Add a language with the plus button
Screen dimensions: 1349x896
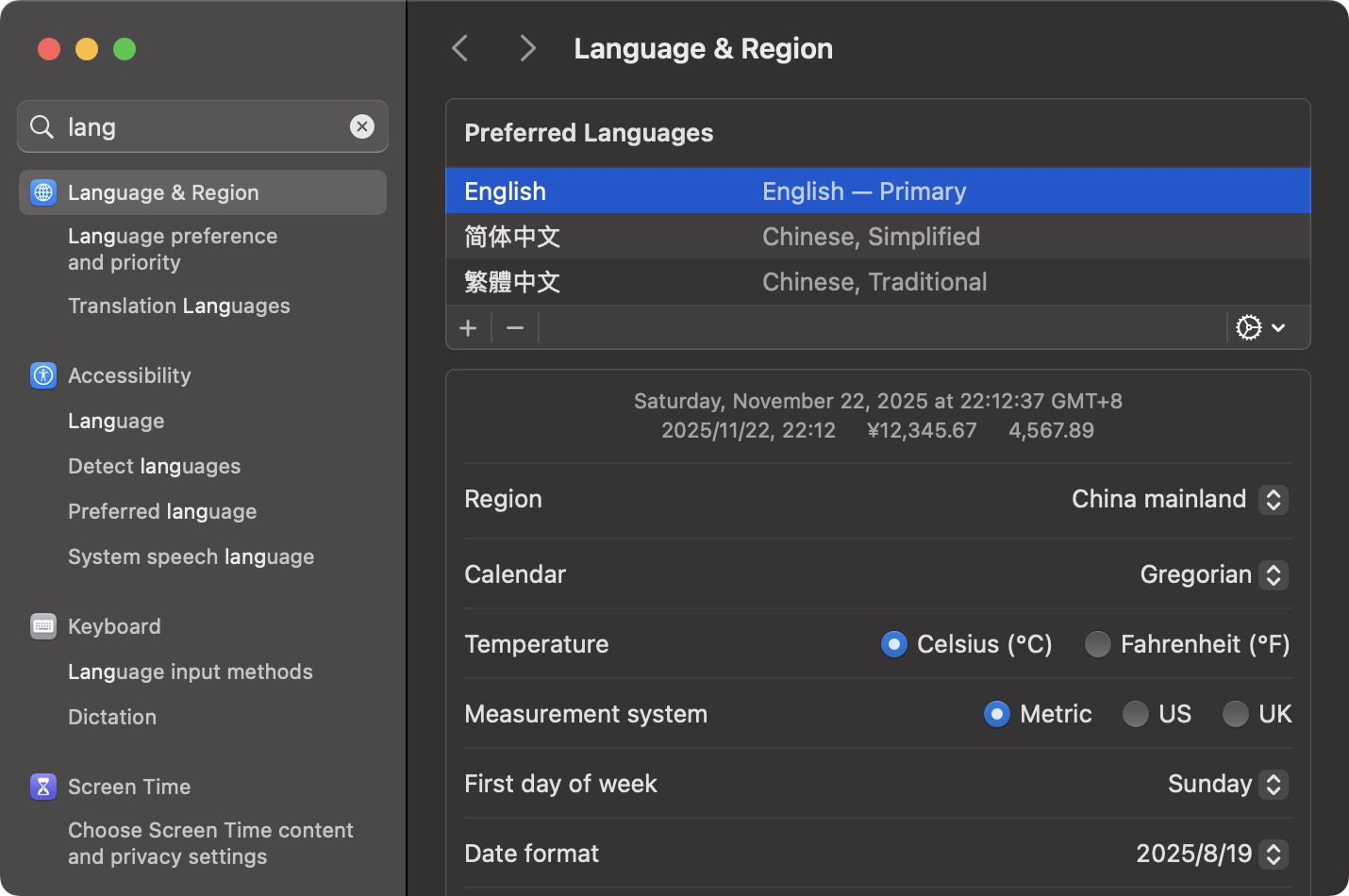pyautogui.click(x=468, y=327)
